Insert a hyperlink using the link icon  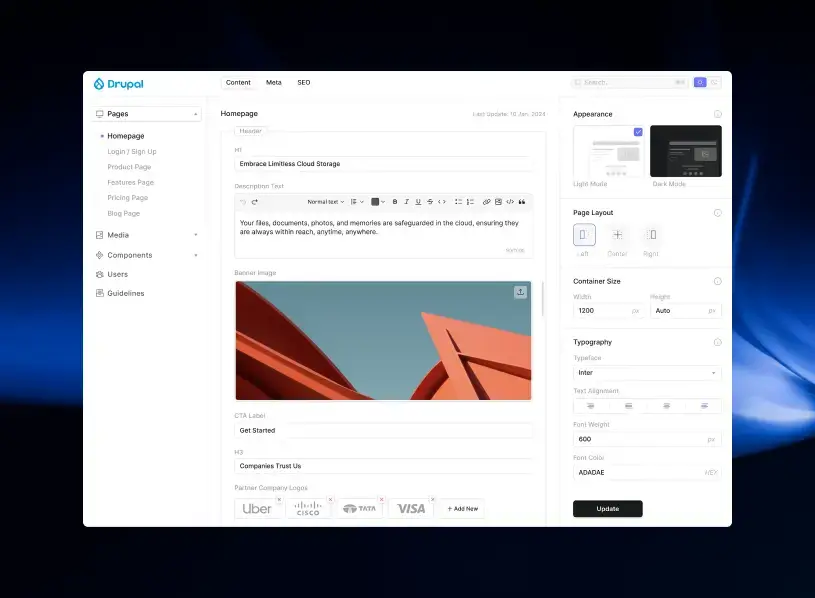click(x=486, y=201)
